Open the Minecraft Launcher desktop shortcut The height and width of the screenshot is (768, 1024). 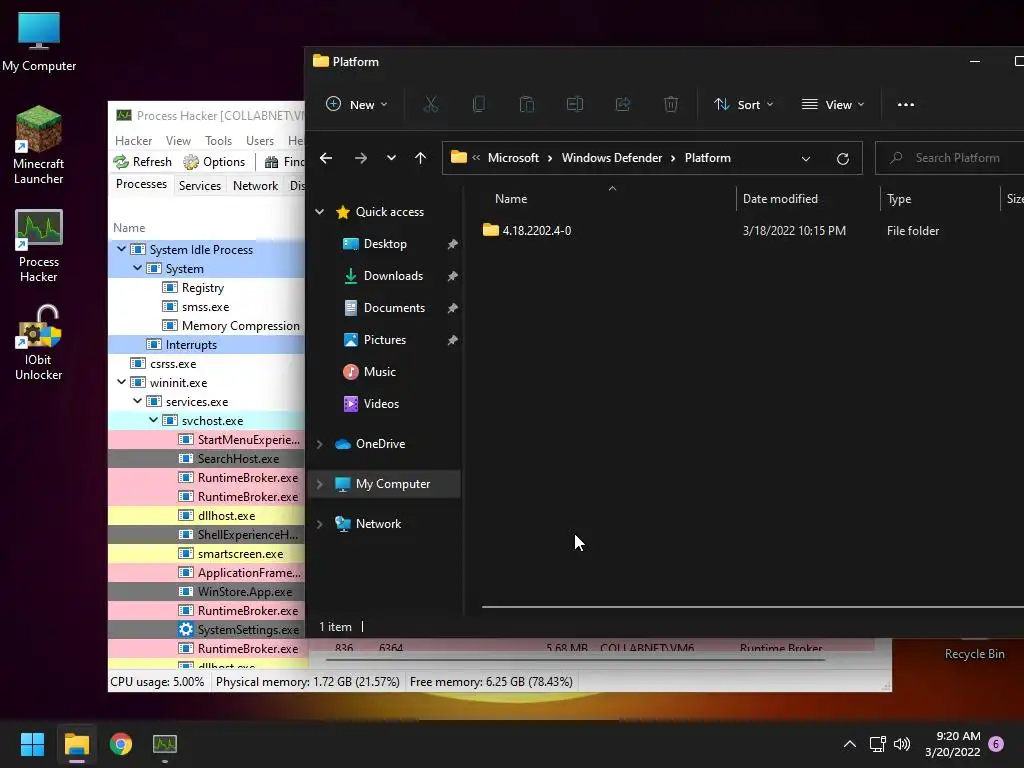click(x=39, y=146)
